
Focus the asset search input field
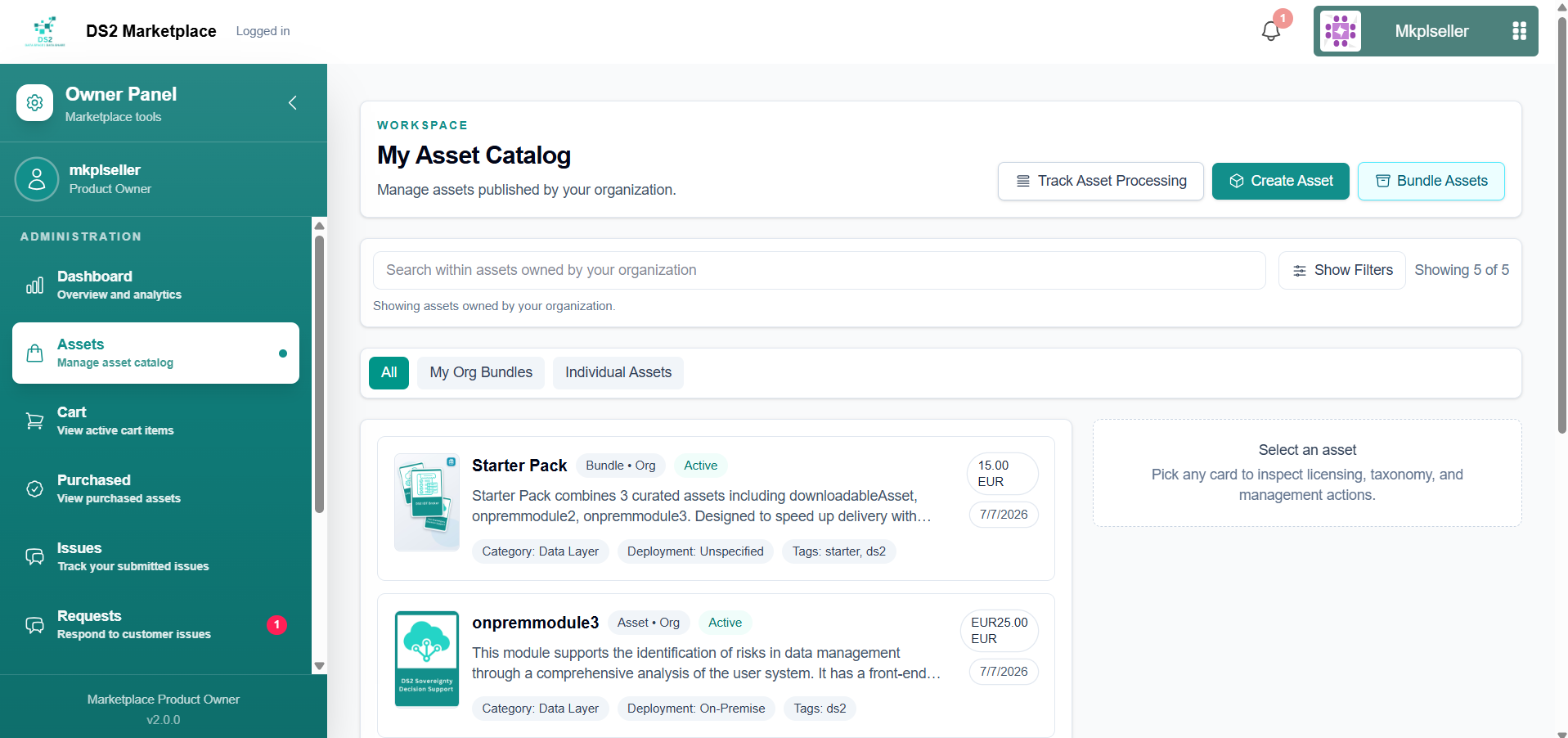pyautogui.click(x=819, y=270)
